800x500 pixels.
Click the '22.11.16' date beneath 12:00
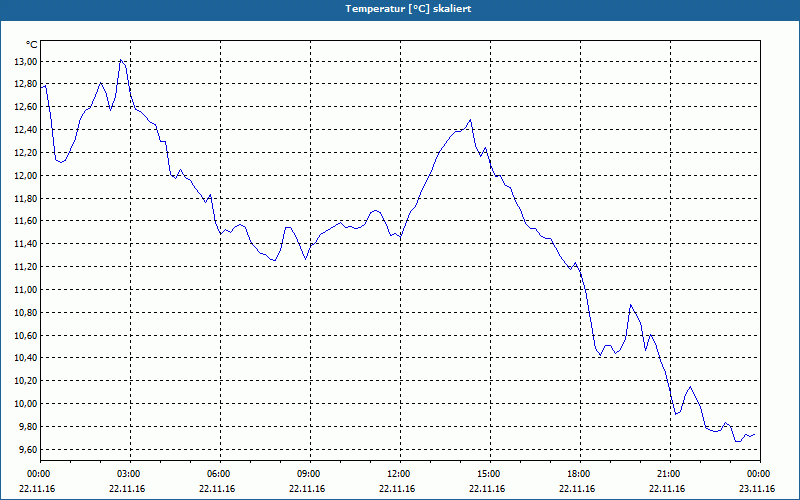pyautogui.click(x=396, y=489)
